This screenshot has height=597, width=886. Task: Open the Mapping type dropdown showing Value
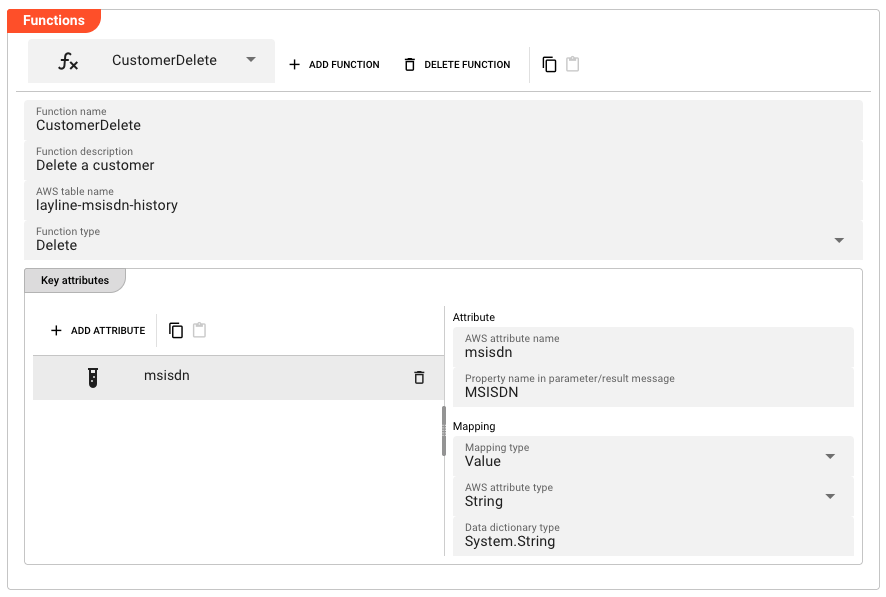point(830,456)
